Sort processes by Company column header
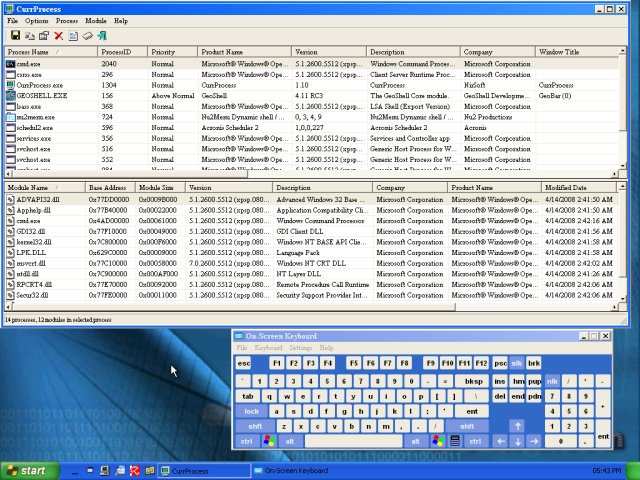 coord(498,52)
